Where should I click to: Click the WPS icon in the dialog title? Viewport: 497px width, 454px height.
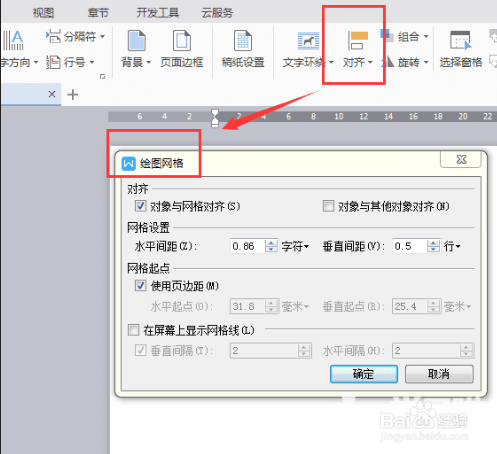[129, 163]
